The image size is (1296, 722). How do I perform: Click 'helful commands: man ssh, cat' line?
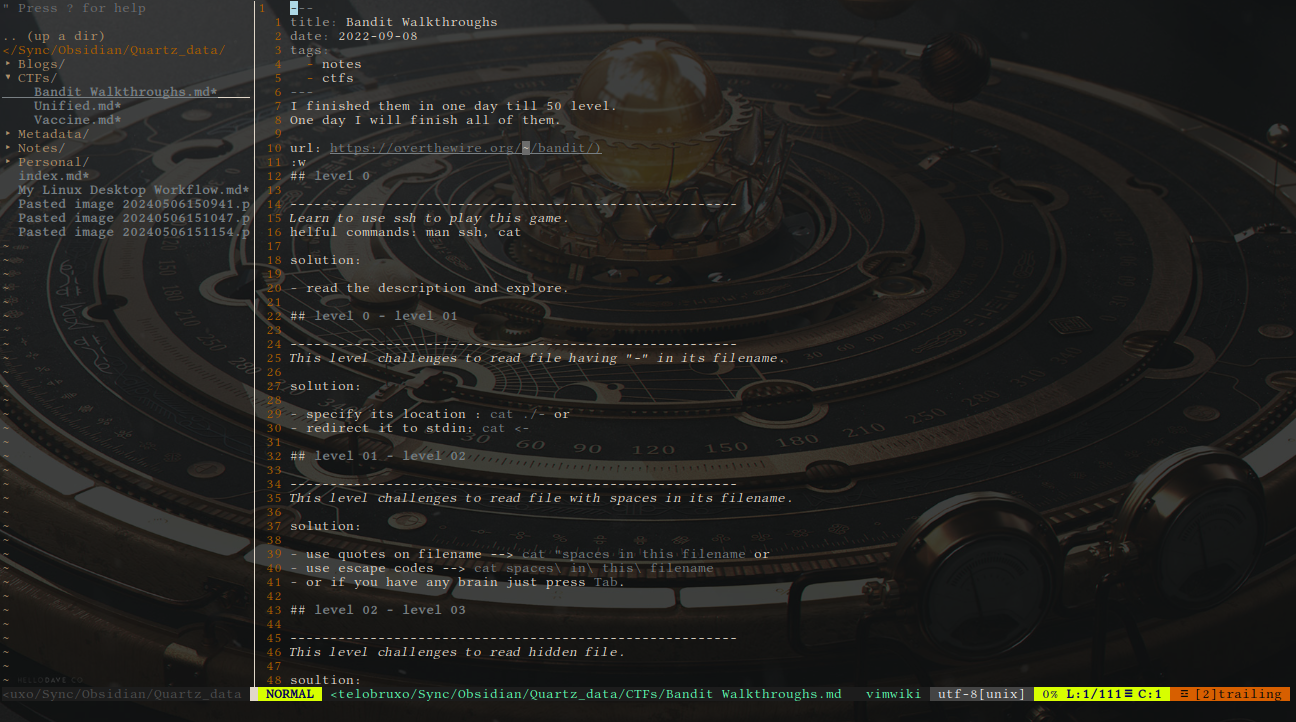click(x=406, y=232)
